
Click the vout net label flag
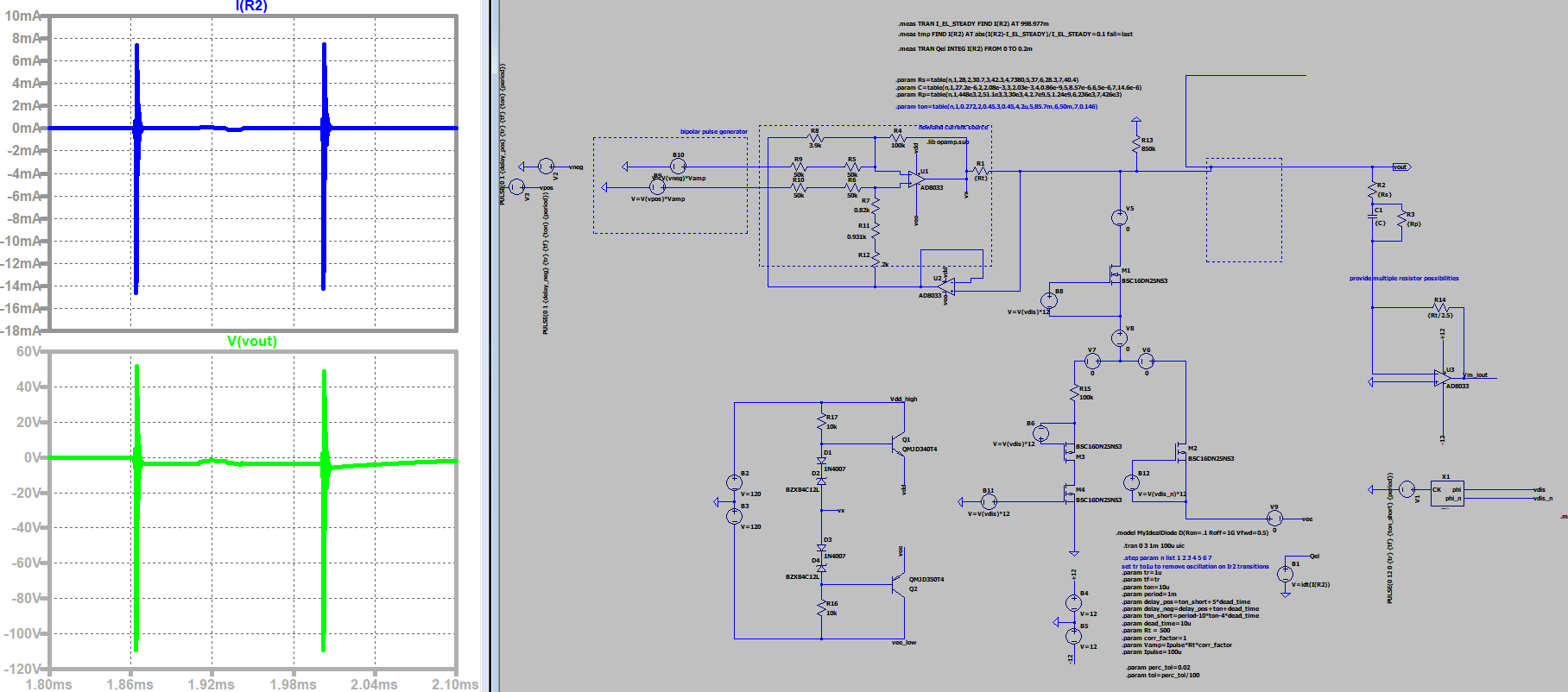tap(1400, 167)
